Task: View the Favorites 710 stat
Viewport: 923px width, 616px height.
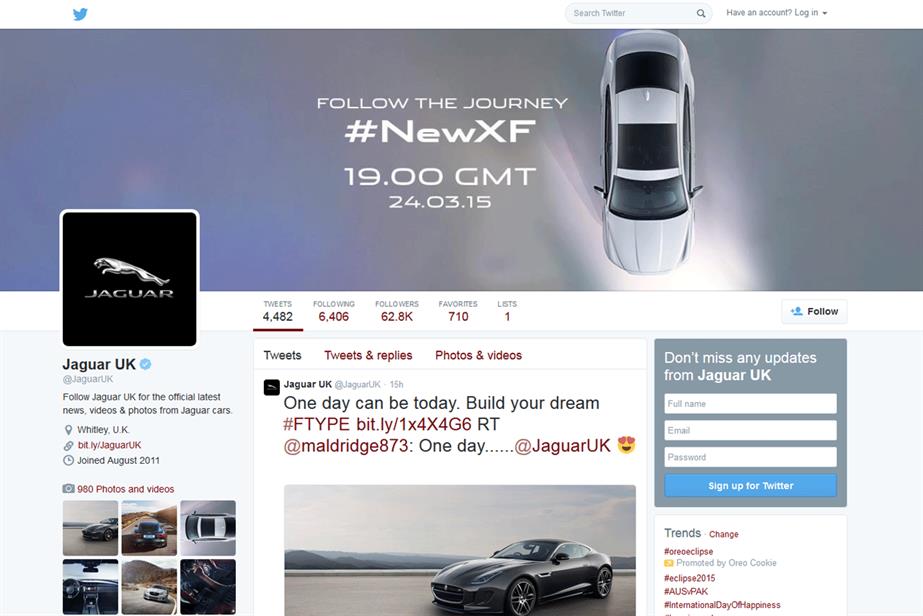Action: click(x=458, y=311)
